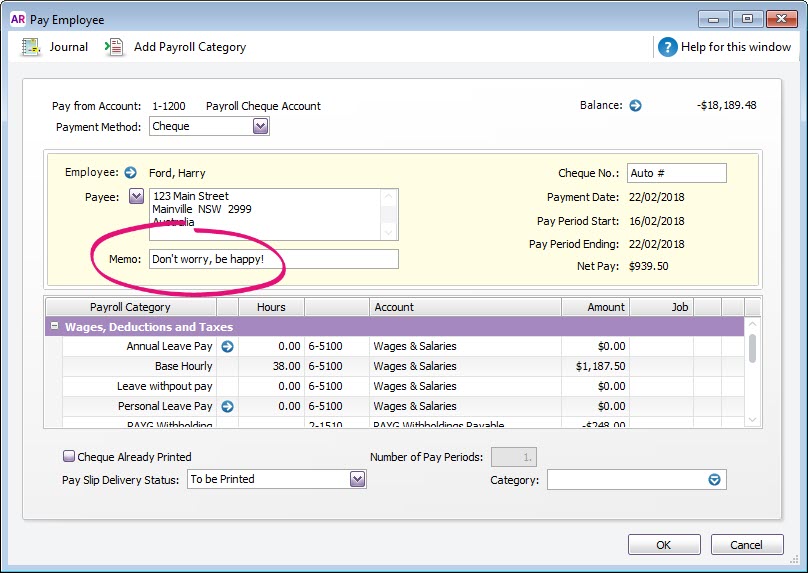The height and width of the screenshot is (573, 808).
Task: Open the Category dropdown list
Action: pyautogui.click(x=714, y=480)
